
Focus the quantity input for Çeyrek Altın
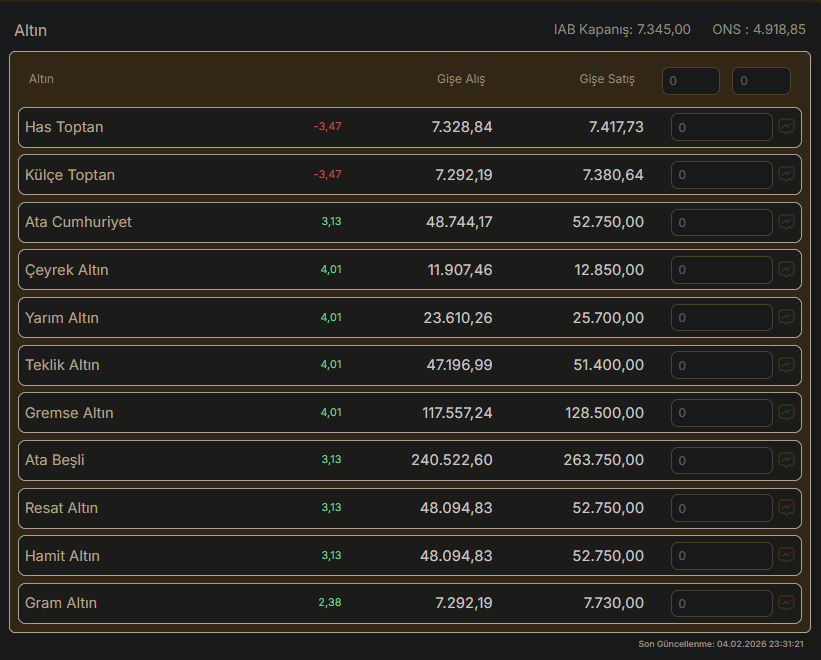[x=721, y=270]
